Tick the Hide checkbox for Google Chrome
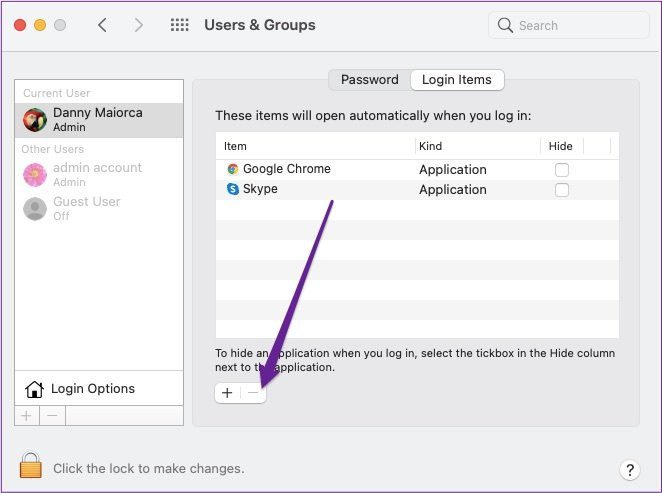The width and height of the screenshot is (662, 493). click(x=562, y=170)
